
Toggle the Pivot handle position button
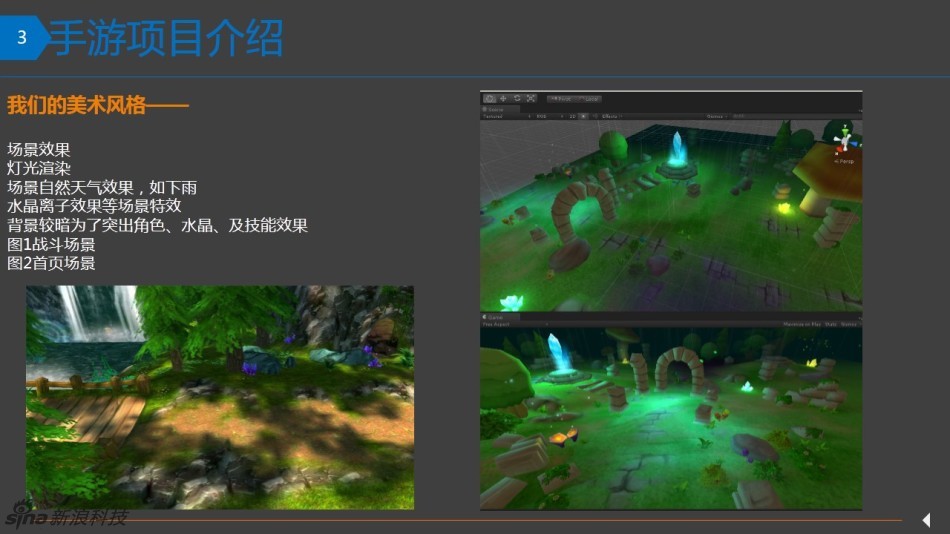[x=560, y=98]
